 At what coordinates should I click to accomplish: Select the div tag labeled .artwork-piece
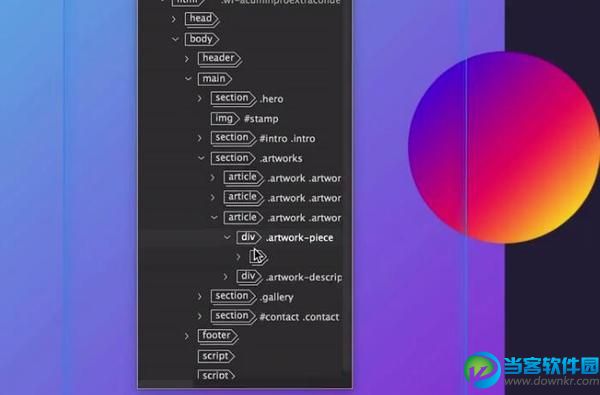[x=249, y=238]
